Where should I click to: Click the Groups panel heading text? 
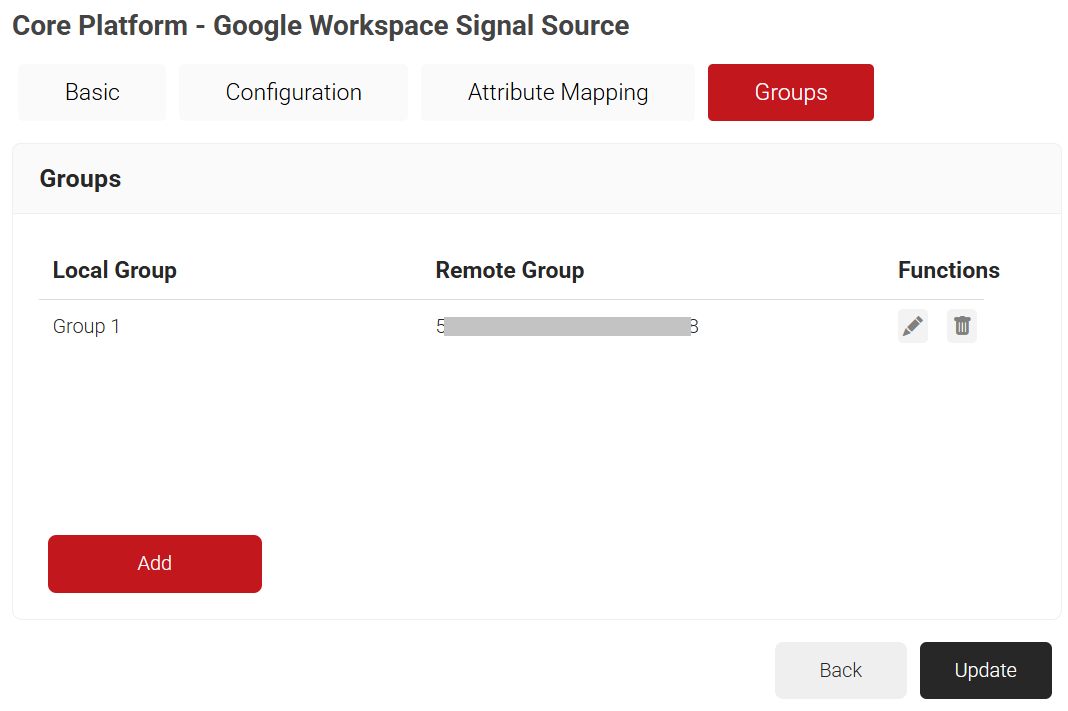click(80, 179)
